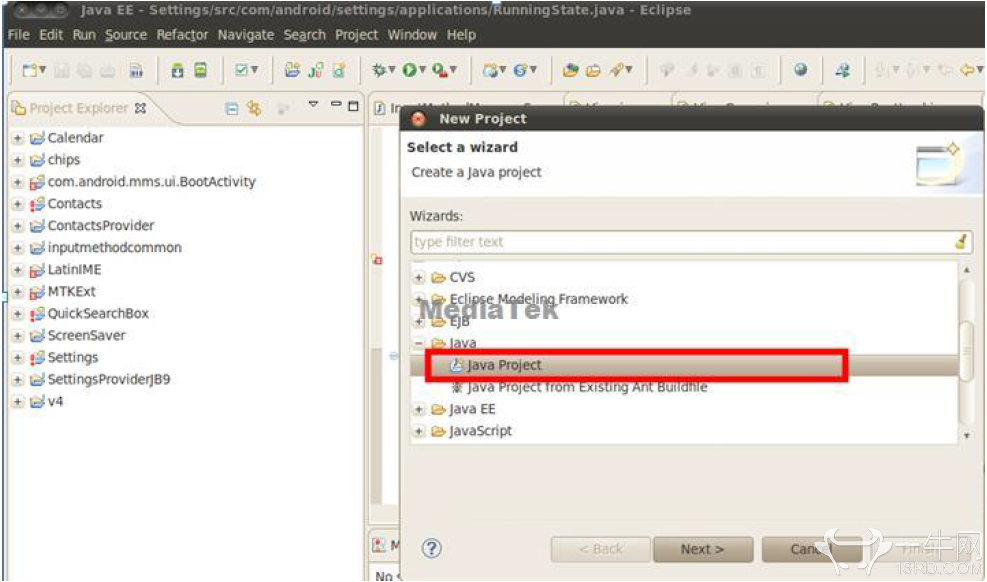This screenshot has height=582, width=987.
Task: Select the ContactsProvider project
Action: click(101, 225)
